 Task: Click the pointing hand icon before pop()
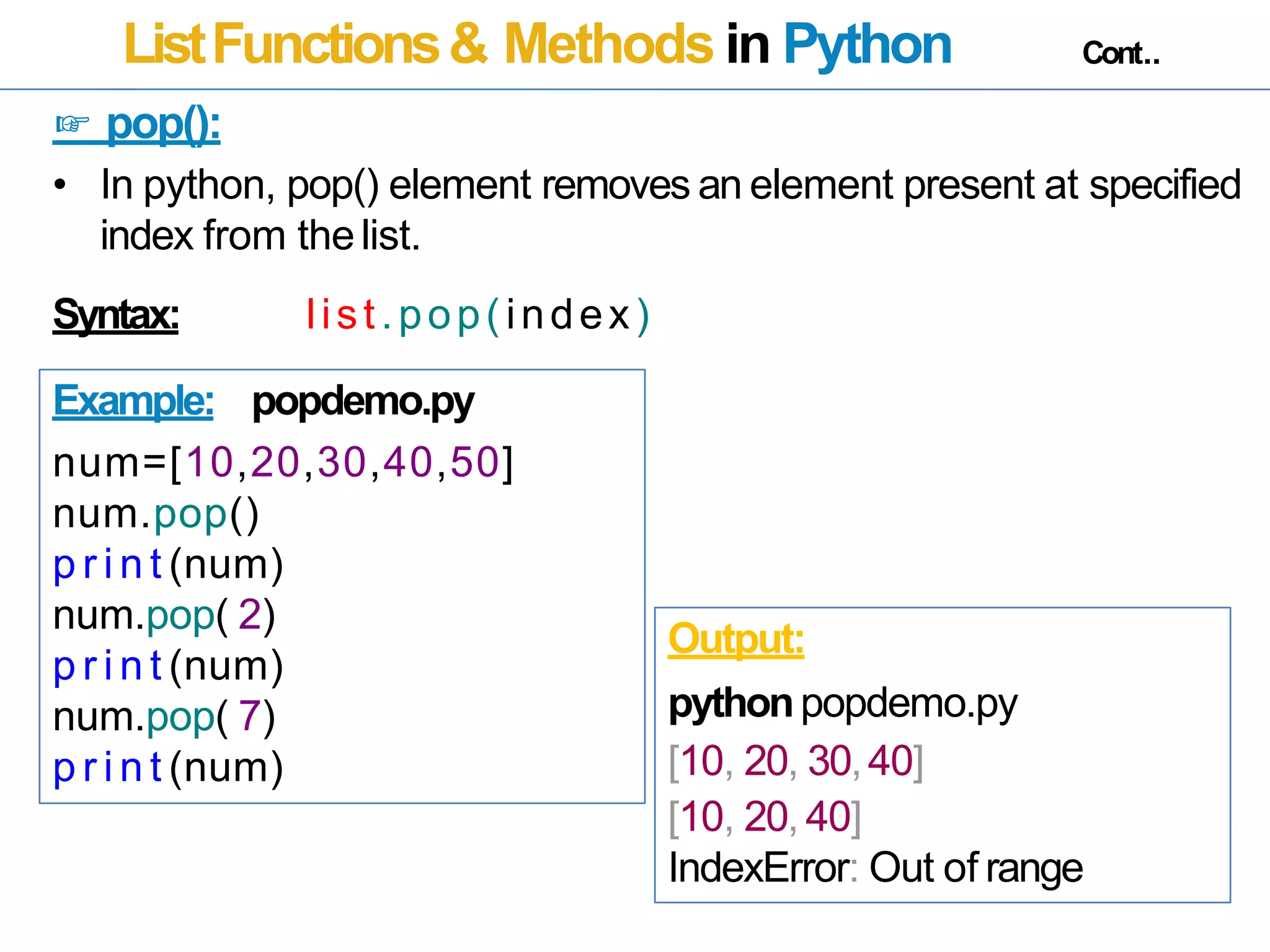[73, 124]
